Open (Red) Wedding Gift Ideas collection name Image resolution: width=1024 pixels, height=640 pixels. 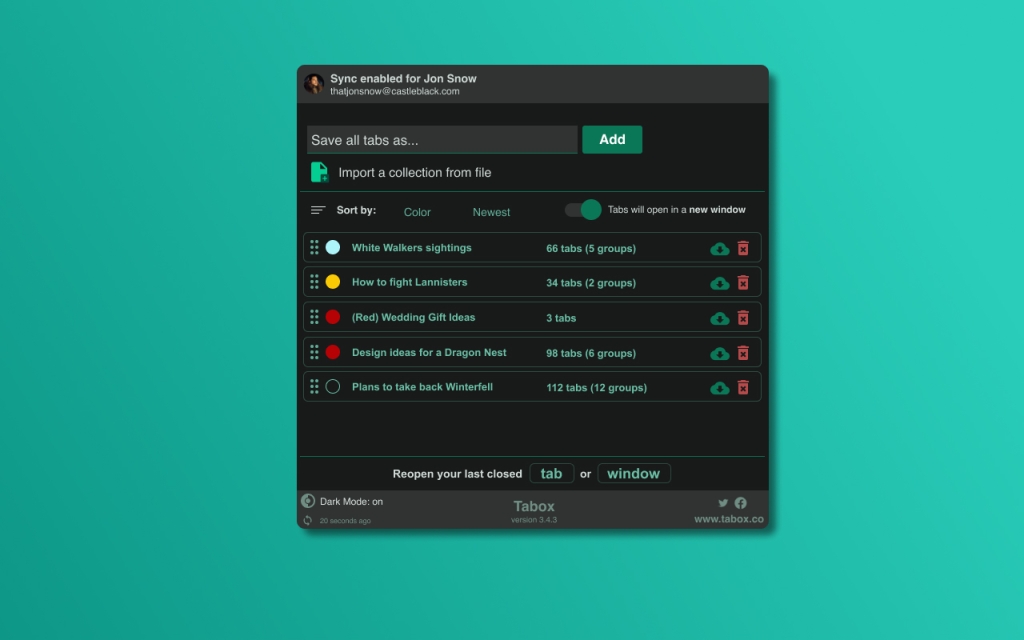click(x=413, y=317)
